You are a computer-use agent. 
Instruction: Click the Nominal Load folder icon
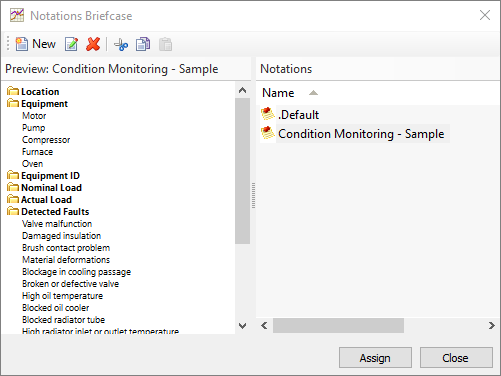pos(13,187)
